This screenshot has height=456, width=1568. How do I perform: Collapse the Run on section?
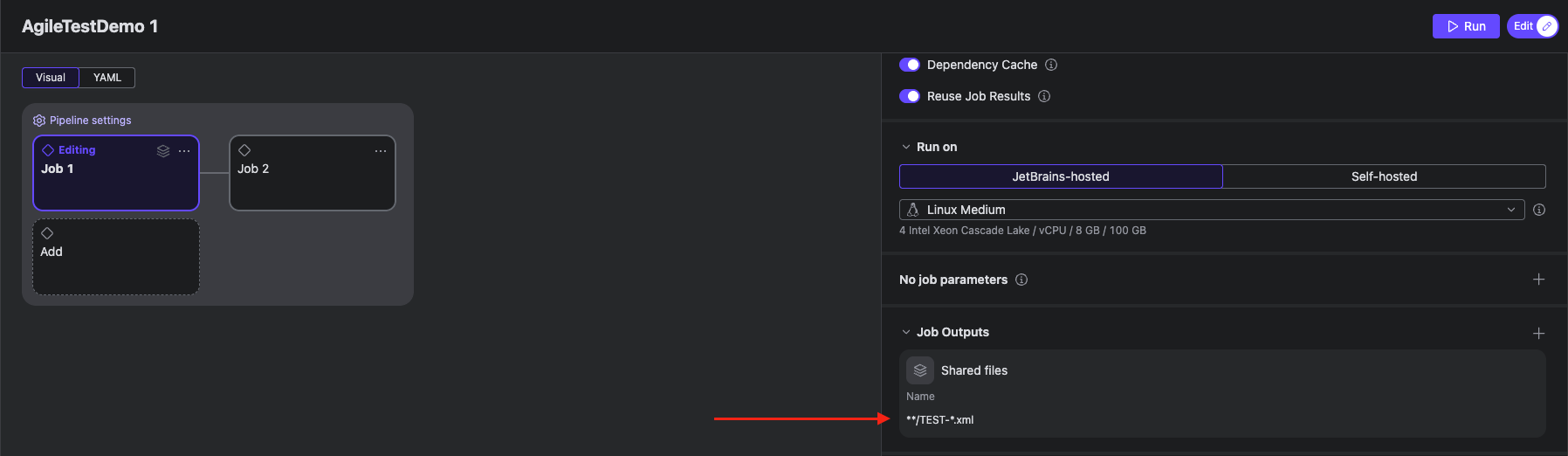(x=906, y=147)
